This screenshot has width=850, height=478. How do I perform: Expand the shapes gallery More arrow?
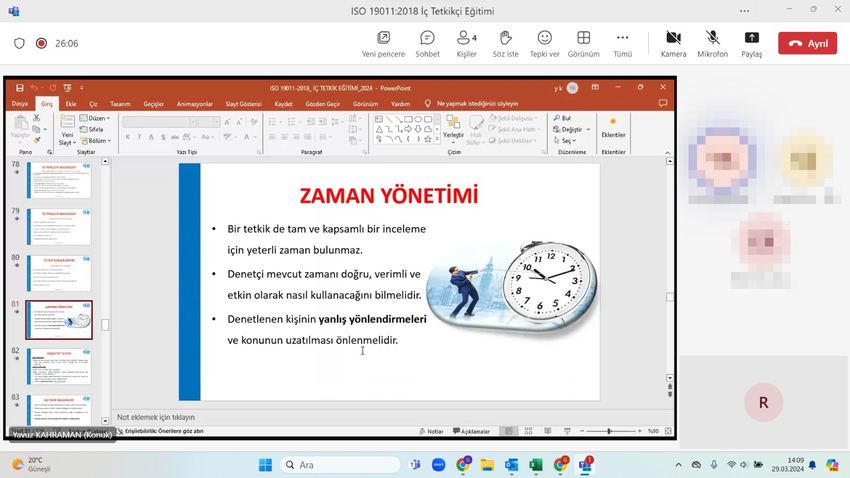point(437,139)
